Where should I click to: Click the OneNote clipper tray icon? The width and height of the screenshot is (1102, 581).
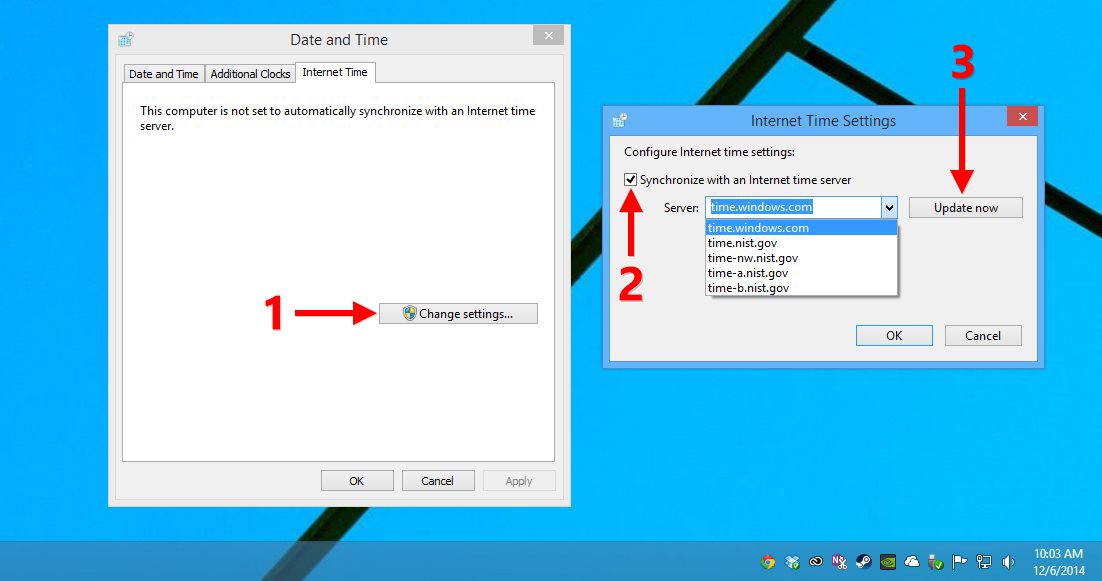pos(839,561)
